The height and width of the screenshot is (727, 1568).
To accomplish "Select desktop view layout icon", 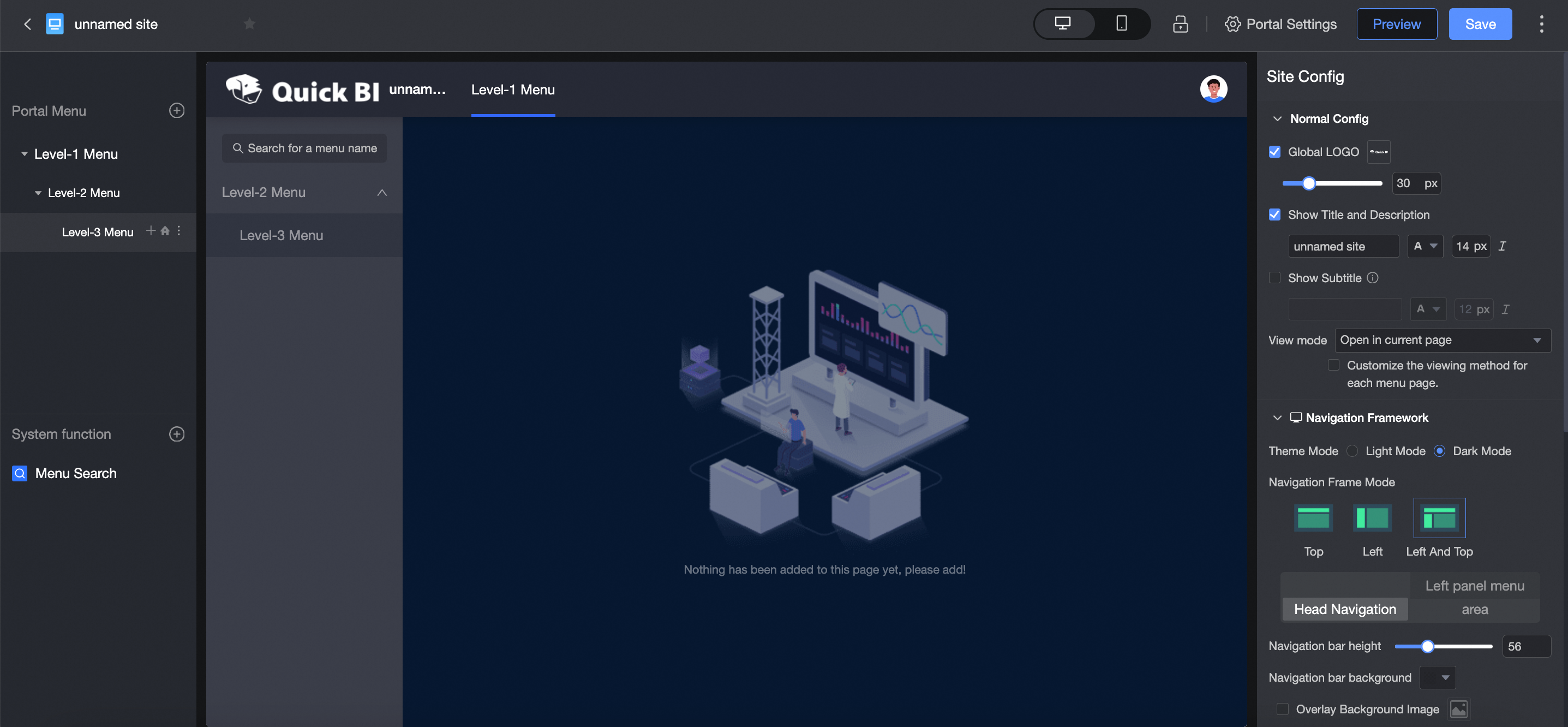I will tap(1062, 24).
